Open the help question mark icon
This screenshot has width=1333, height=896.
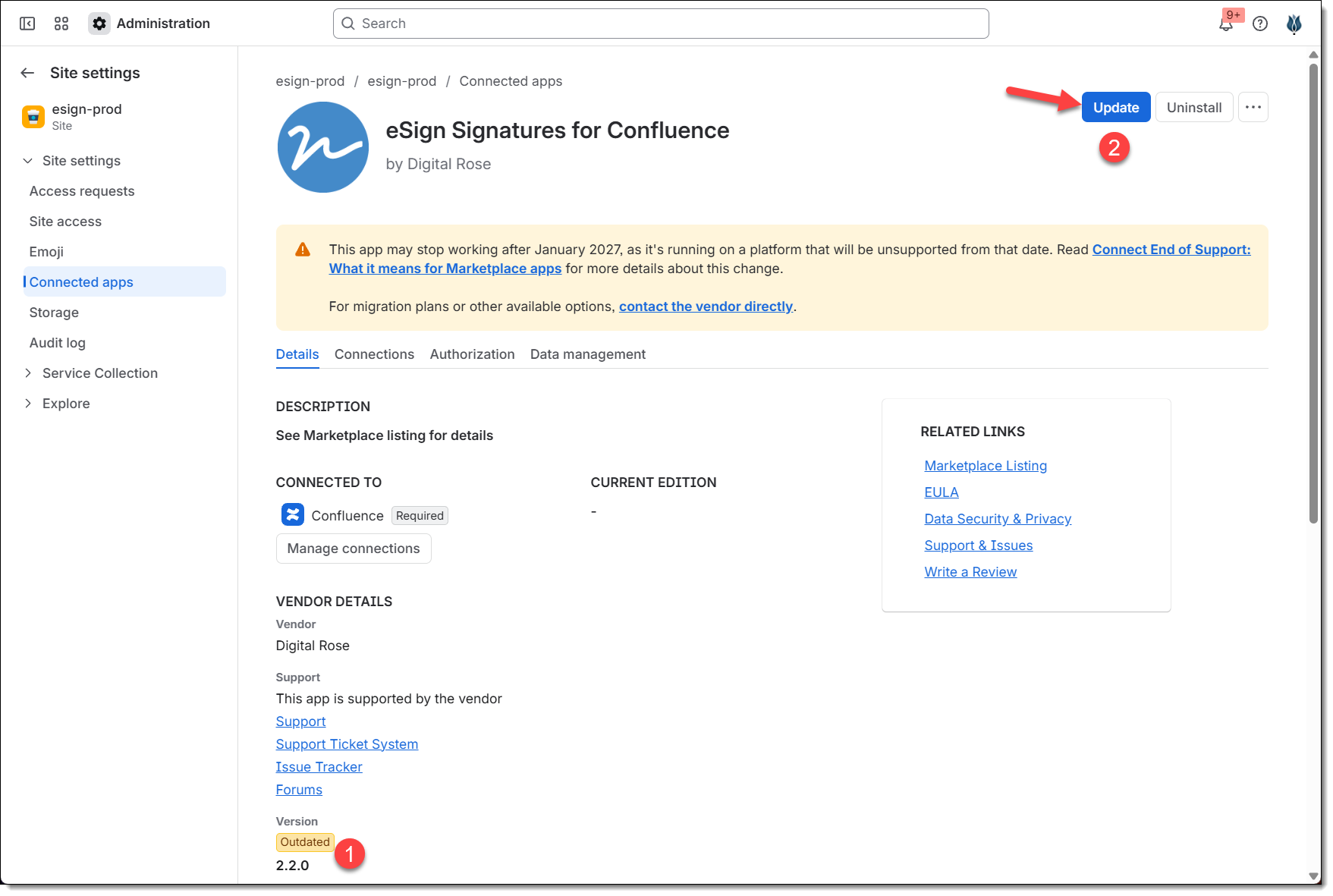pyautogui.click(x=1260, y=24)
